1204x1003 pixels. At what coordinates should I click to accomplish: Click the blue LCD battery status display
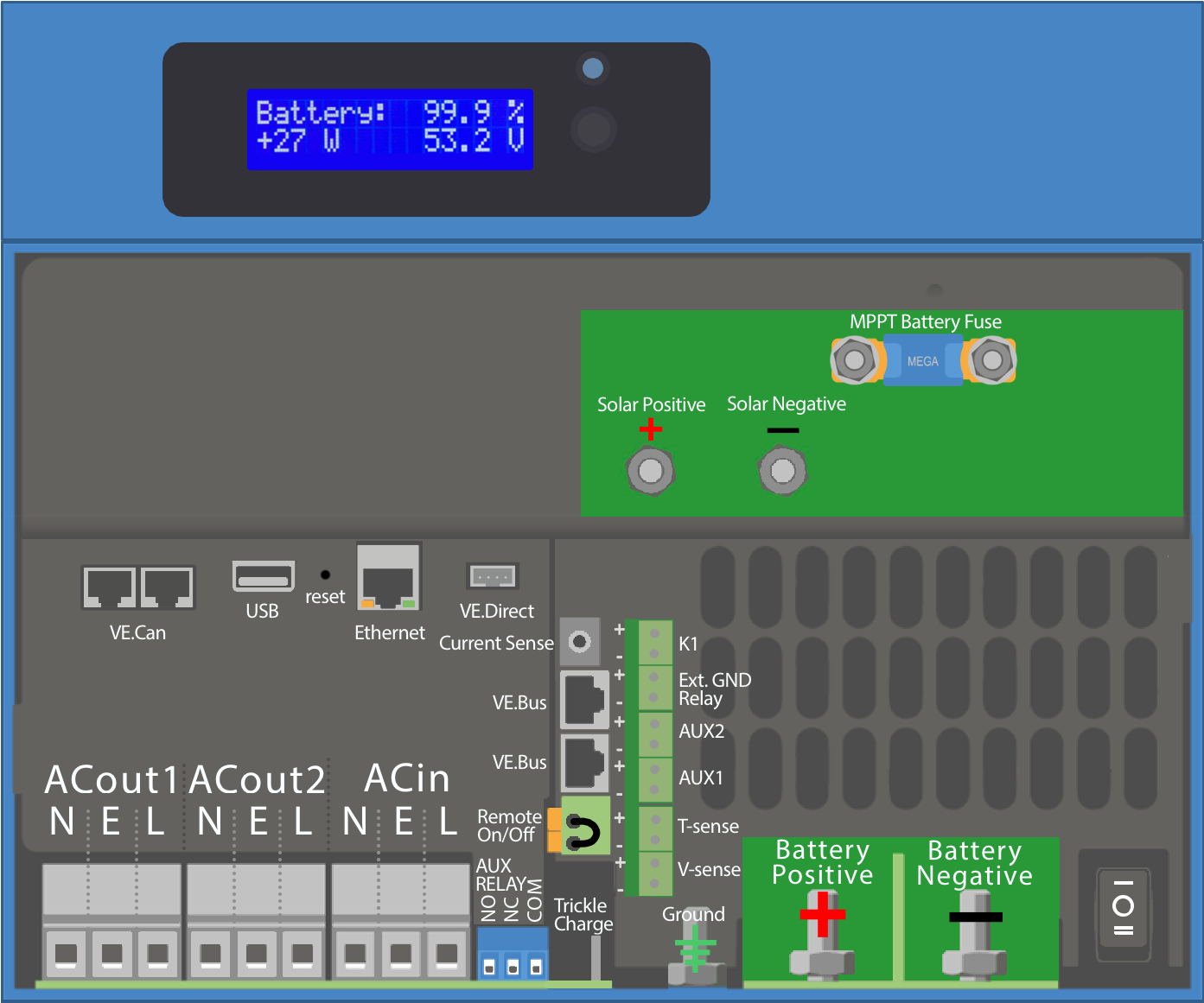pyautogui.click(x=390, y=129)
